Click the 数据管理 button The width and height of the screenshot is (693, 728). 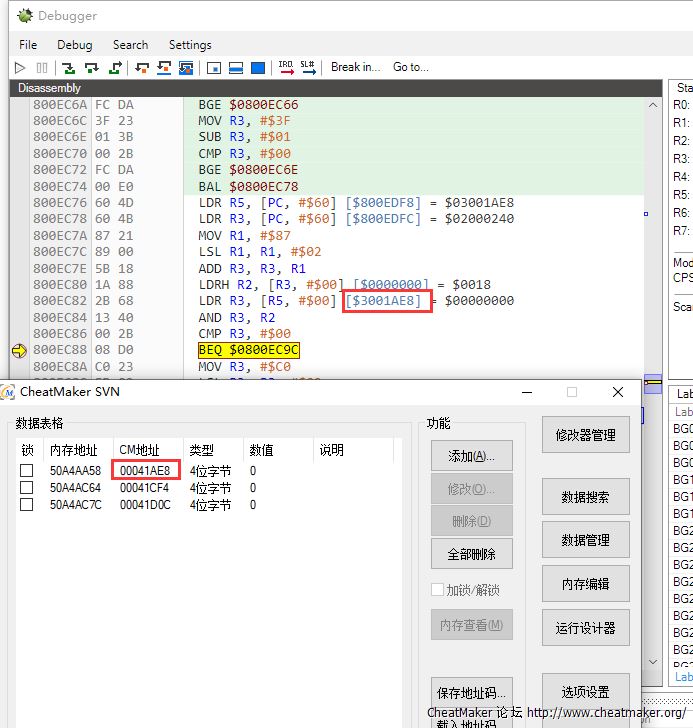click(586, 540)
